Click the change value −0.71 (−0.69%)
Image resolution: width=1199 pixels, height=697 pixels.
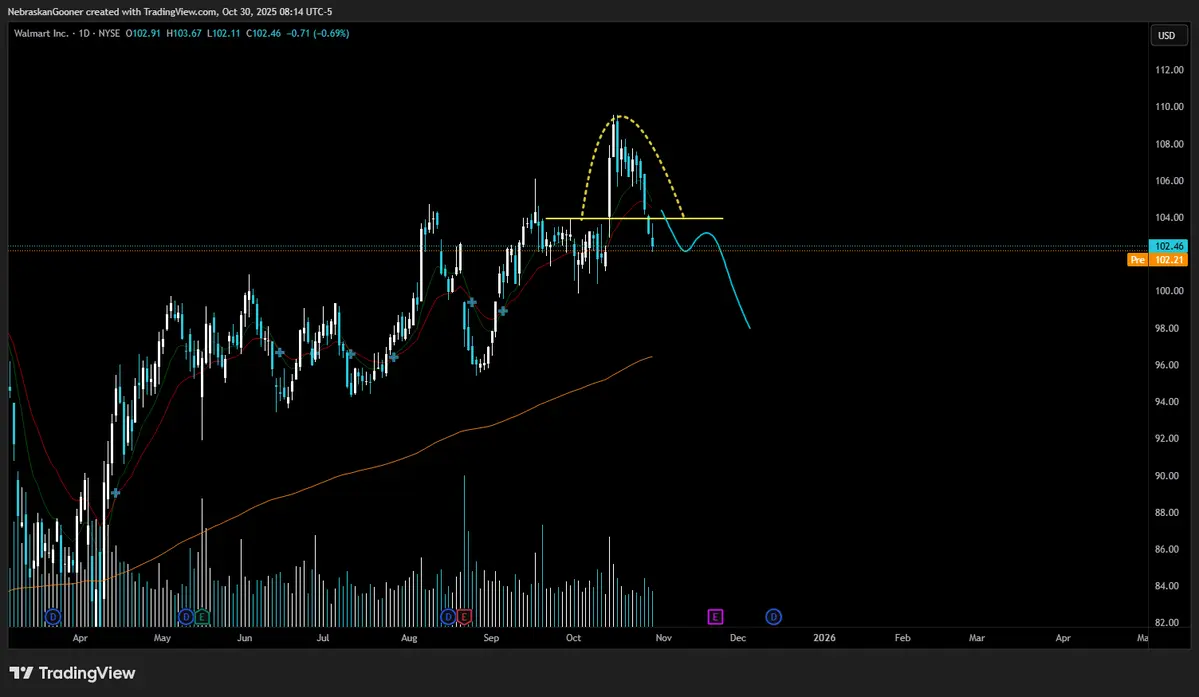318,34
